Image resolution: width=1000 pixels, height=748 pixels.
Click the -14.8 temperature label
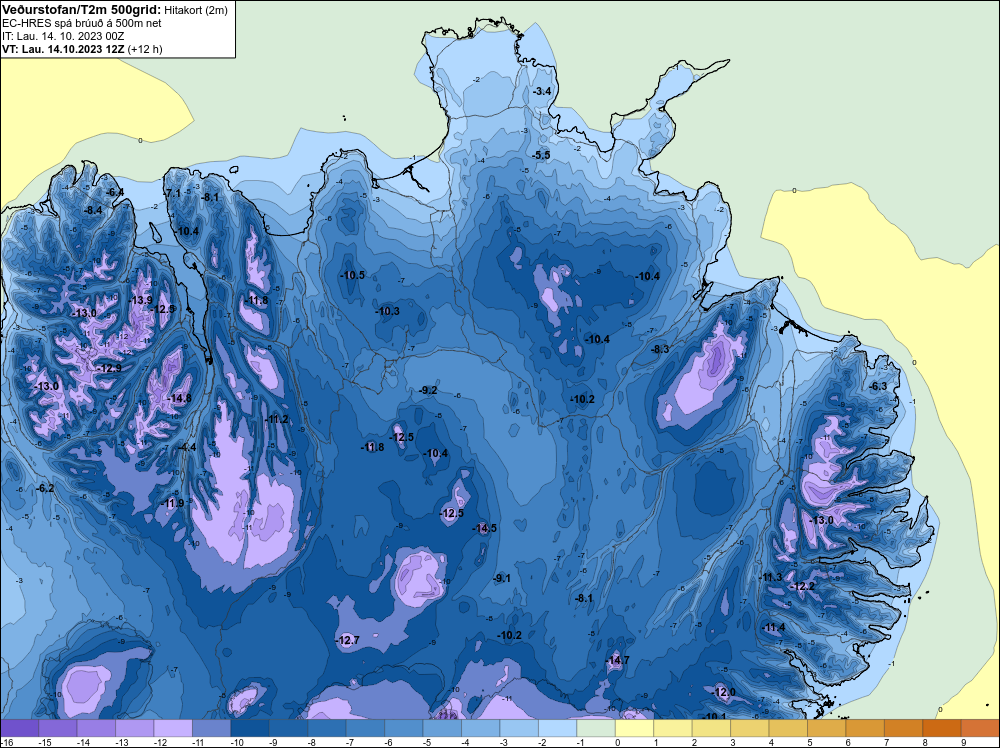coord(179,399)
